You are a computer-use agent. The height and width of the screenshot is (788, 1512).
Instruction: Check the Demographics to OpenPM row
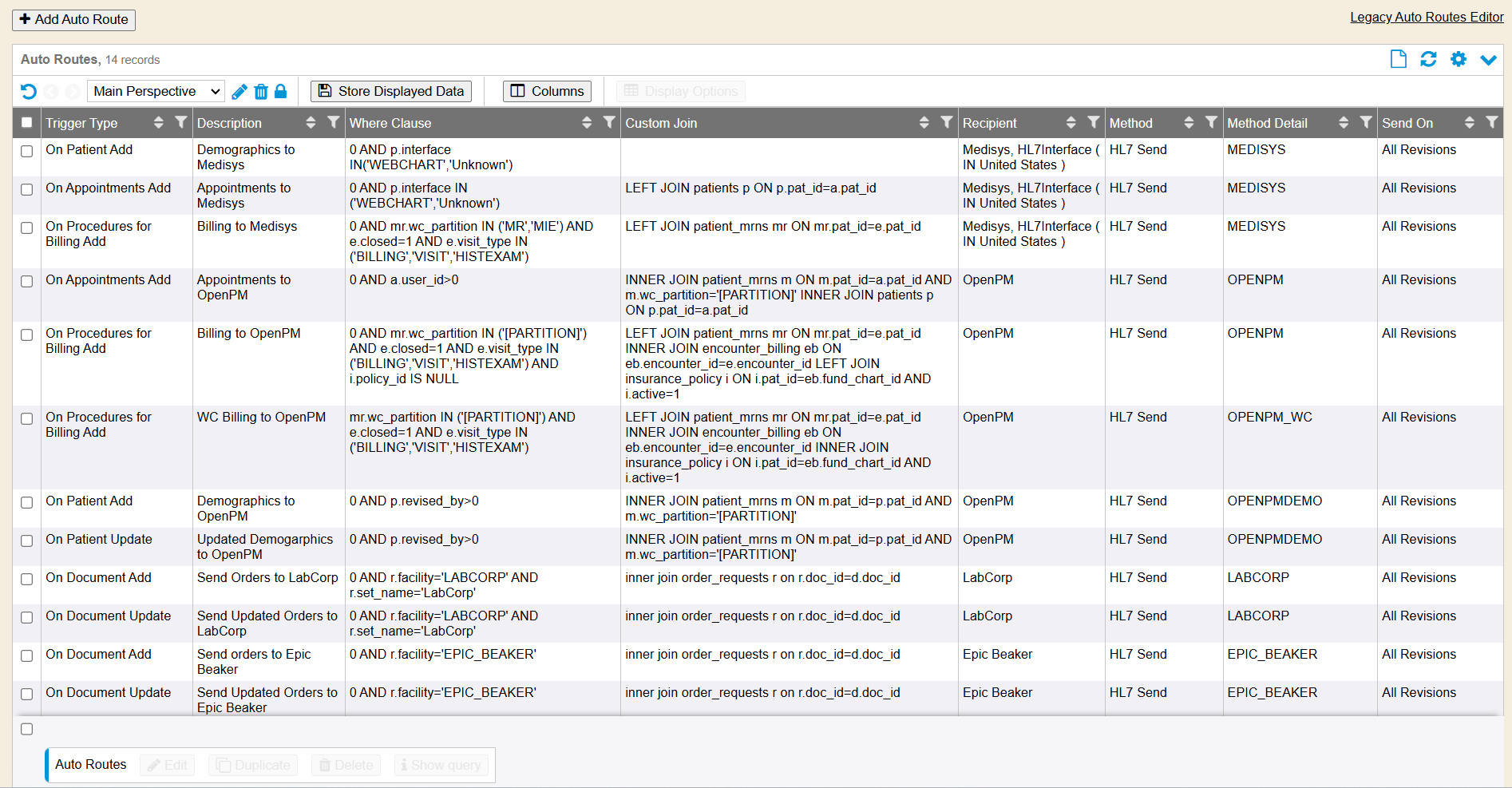coord(27,502)
